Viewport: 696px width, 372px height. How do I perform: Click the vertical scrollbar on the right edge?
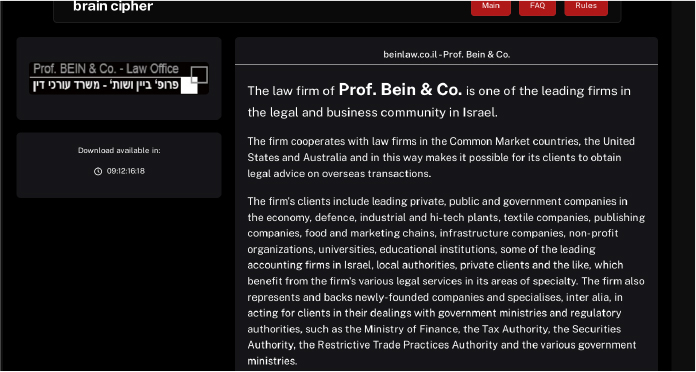683,186
